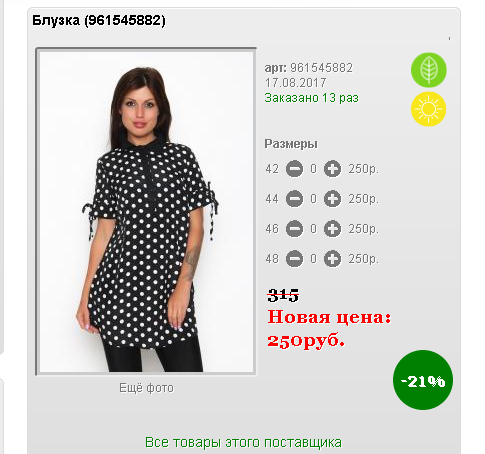
Task: Decrease quantity for size 42
Action: pyautogui.click(x=294, y=169)
